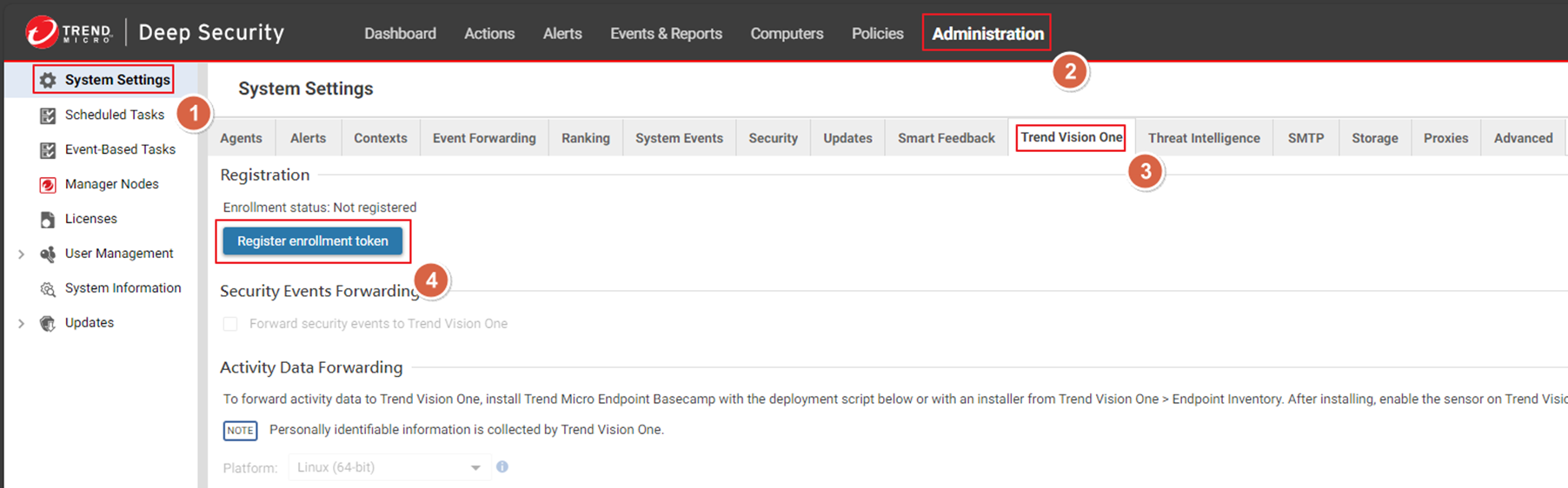Enable Forward security events to Trend Vision One
Screen dimensions: 1568x488
coord(230,324)
